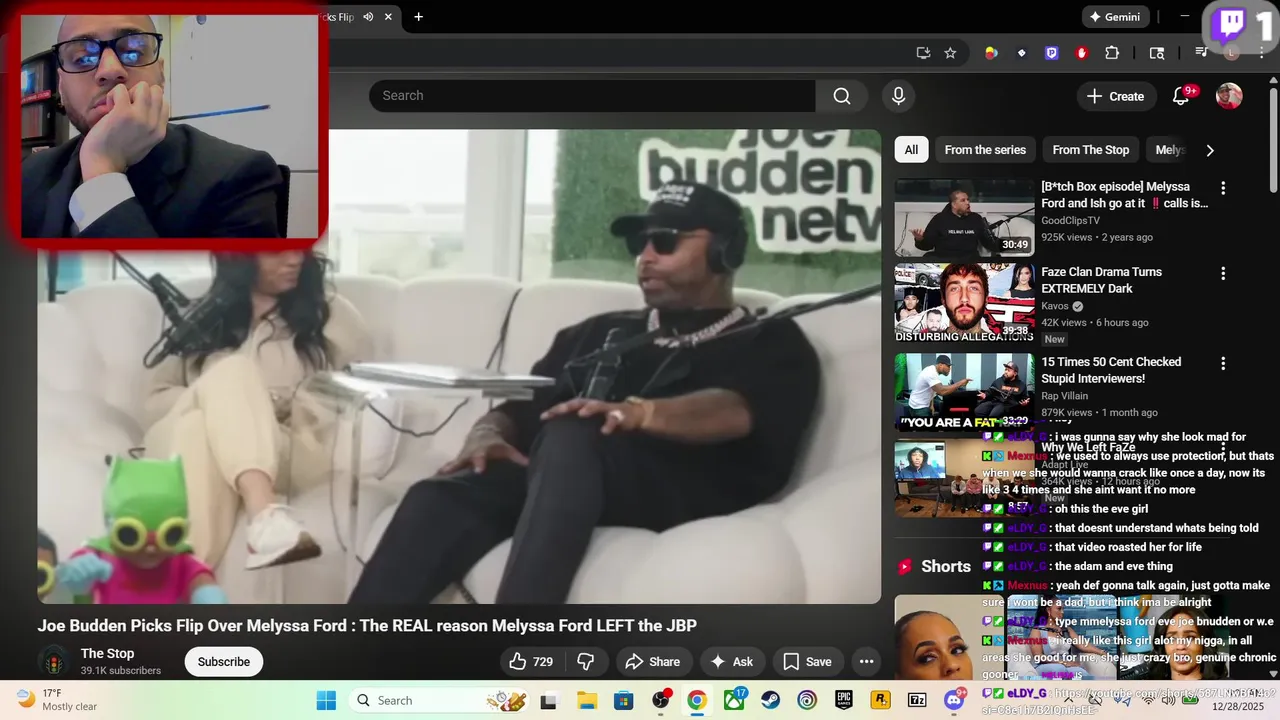Open the red hand ad-blocker extension
The width and height of the screenshot is (1280, 720).
tap(1081, 53)
